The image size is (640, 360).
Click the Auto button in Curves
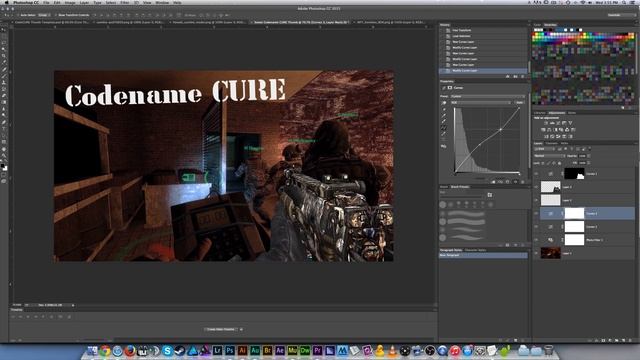[519, 102]
